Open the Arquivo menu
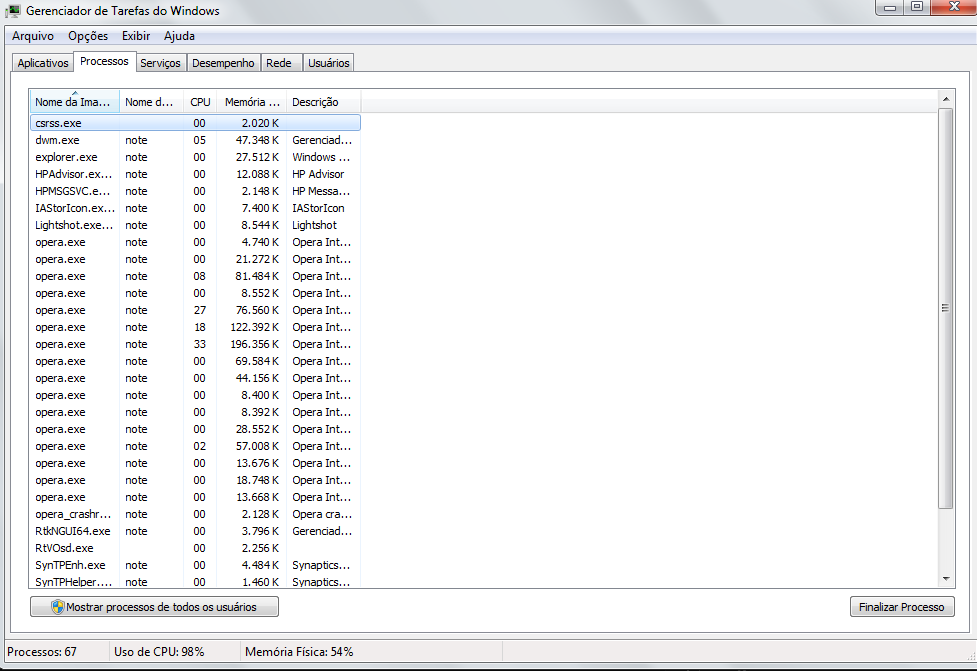The image size is (977, 671). tap(32, 36)
